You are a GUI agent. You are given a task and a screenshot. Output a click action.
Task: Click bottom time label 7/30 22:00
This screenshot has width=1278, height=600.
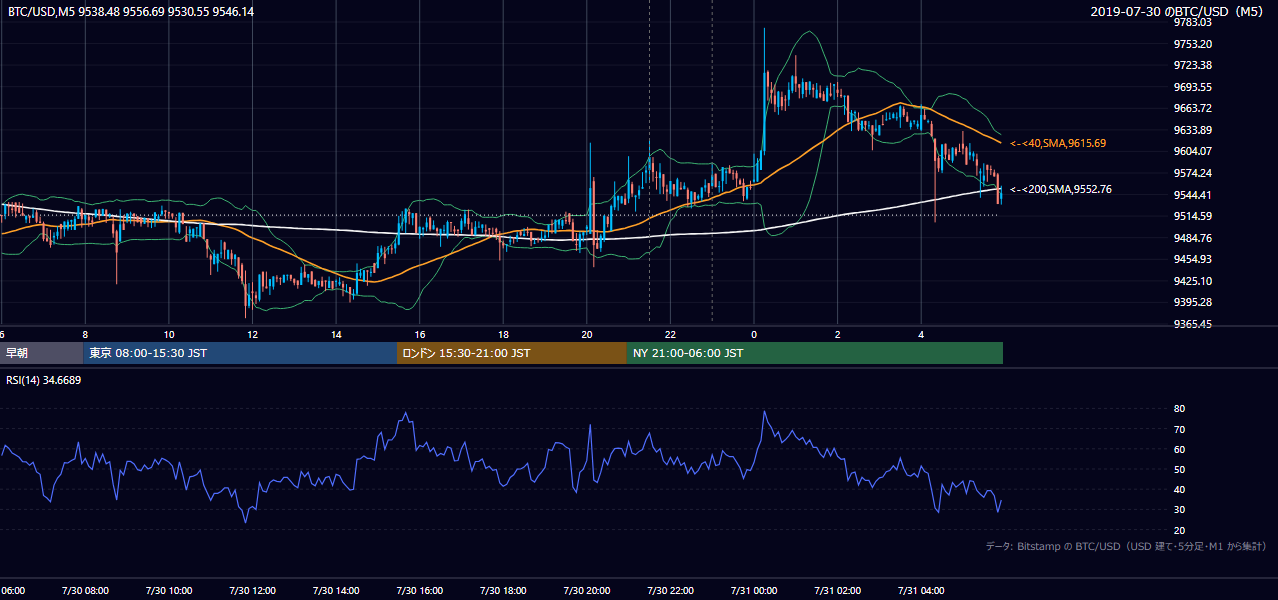click(x=670, y=591)
